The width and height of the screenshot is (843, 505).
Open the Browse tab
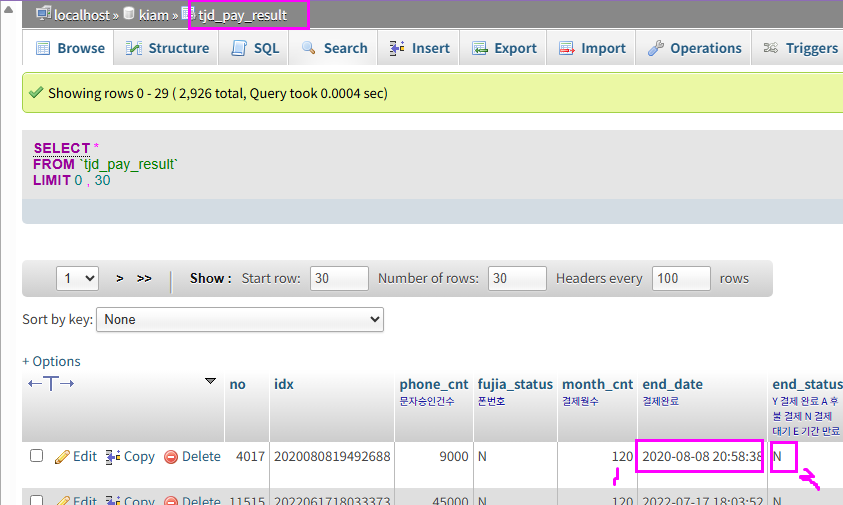click(69, 48)
